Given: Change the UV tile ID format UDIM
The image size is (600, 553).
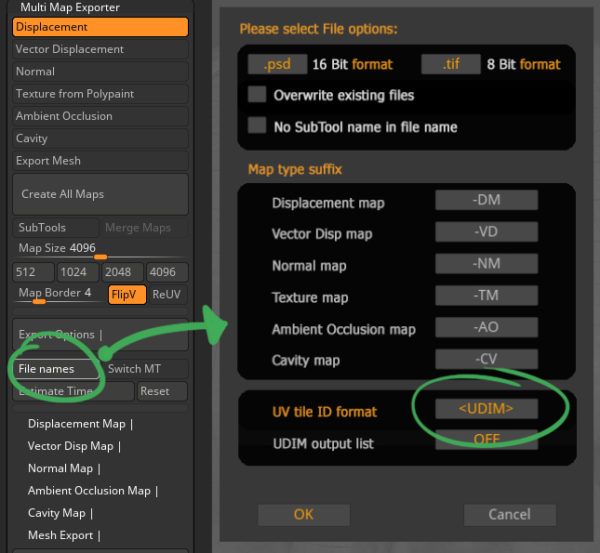Looking at the screenshot, I should point(486,409).
